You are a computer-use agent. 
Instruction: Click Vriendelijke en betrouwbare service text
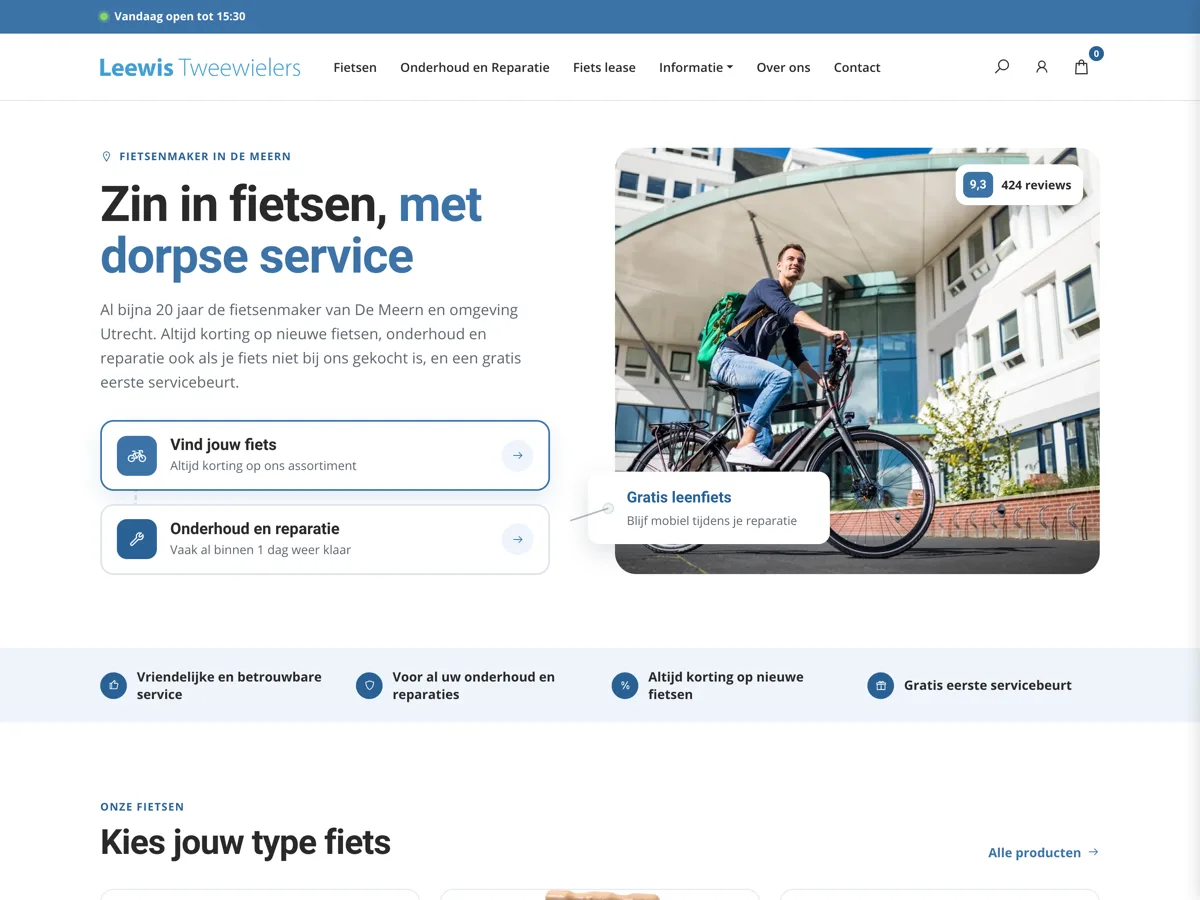tap(229, 686)
